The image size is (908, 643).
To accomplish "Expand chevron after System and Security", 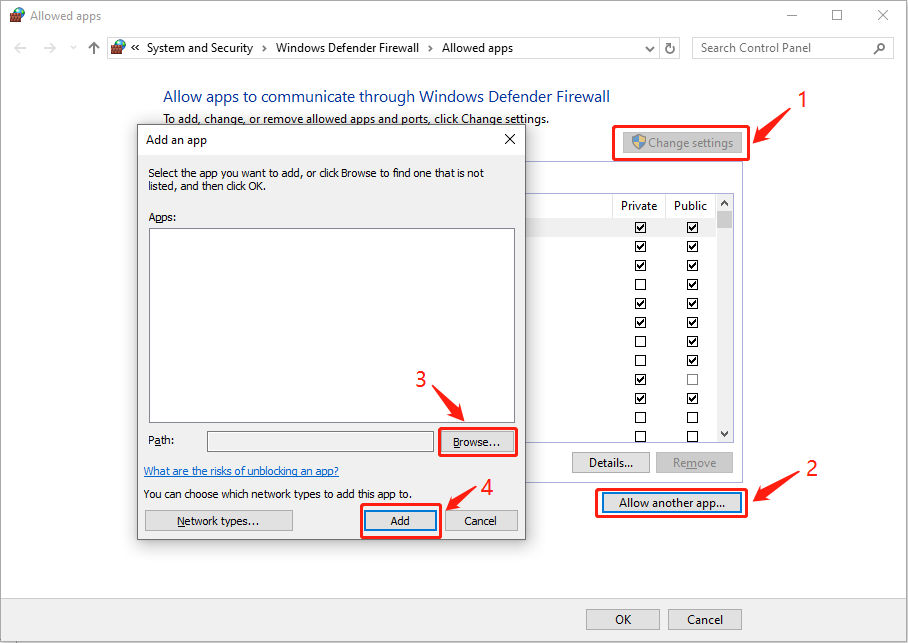I will click(264, 48).
